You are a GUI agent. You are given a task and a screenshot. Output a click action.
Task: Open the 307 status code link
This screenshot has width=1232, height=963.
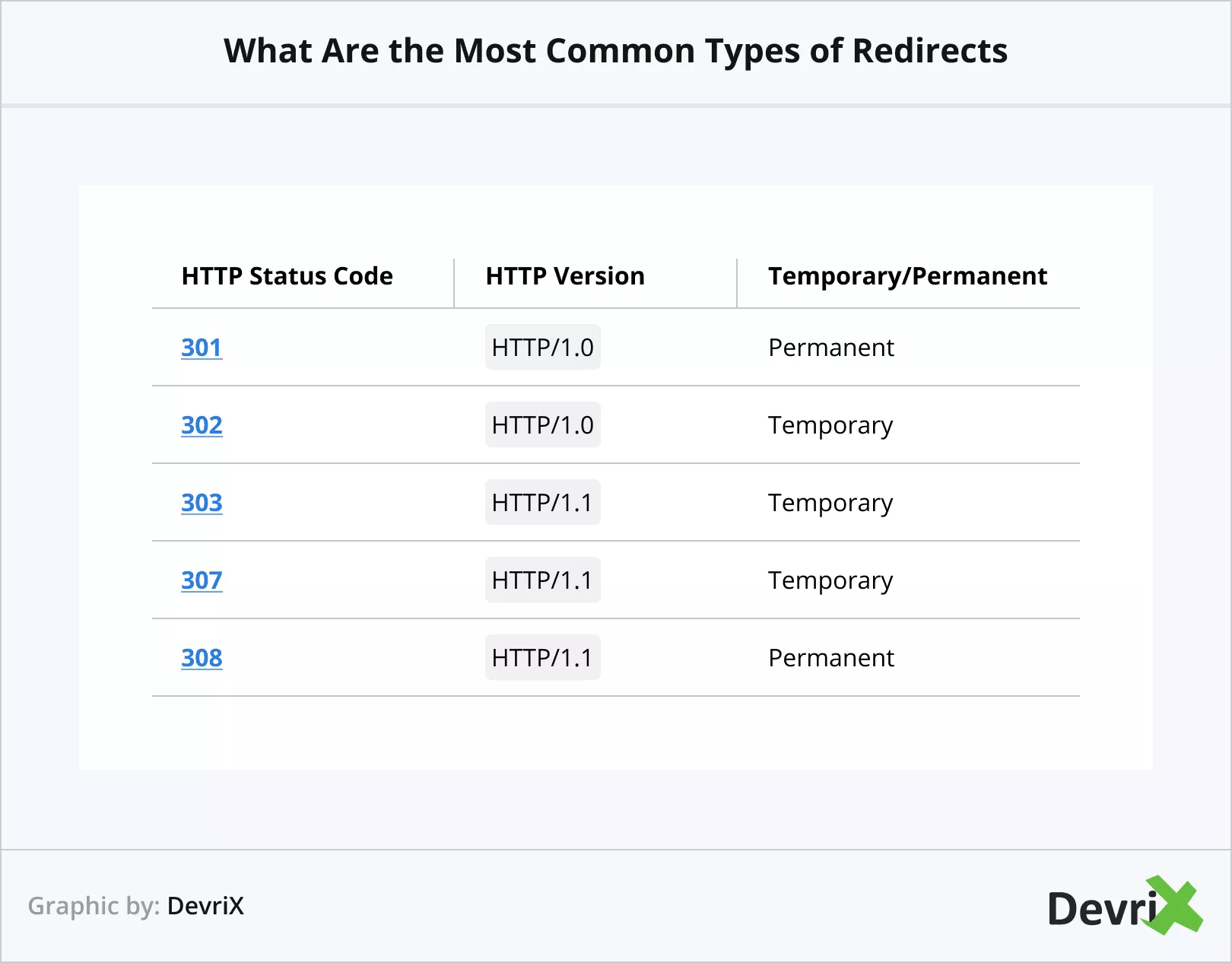pyautogui.click(x=202, y=580)
